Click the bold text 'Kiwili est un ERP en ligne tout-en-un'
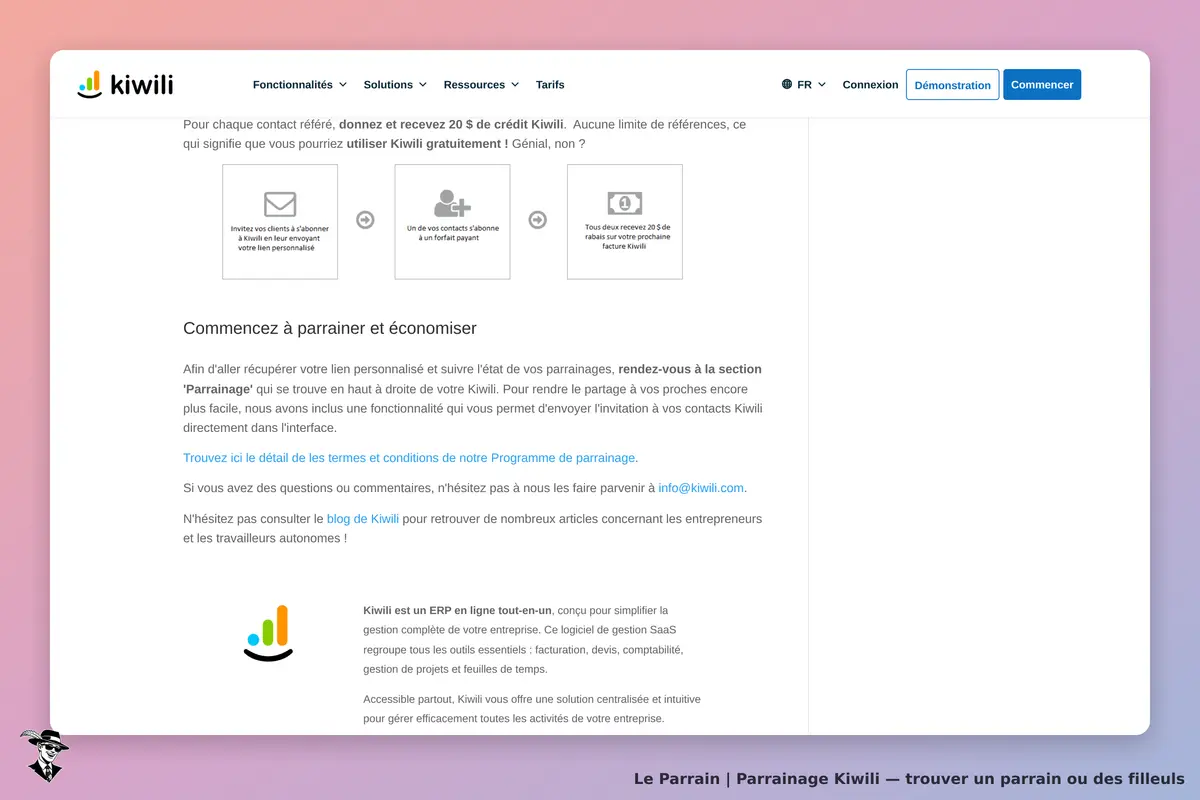Image resolution: width=1200 pixels, height=800 pixels. pos(458,610)
